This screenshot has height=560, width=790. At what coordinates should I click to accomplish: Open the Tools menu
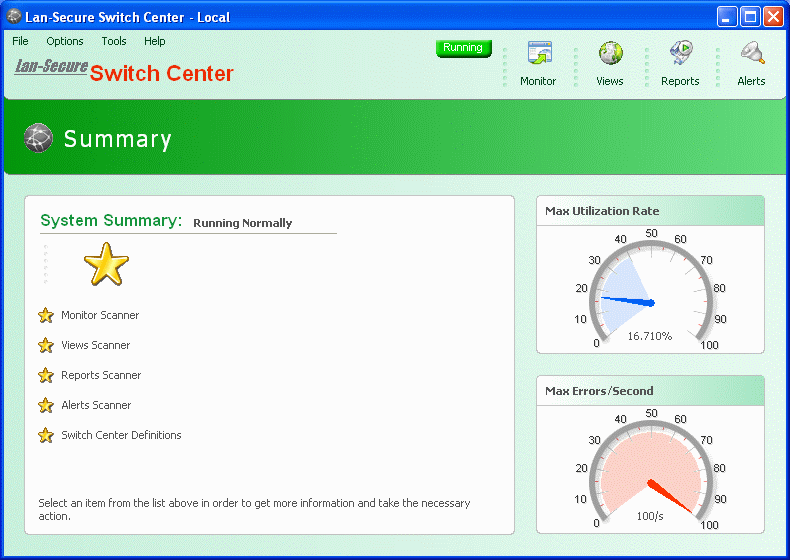click(x=114, y=41)
